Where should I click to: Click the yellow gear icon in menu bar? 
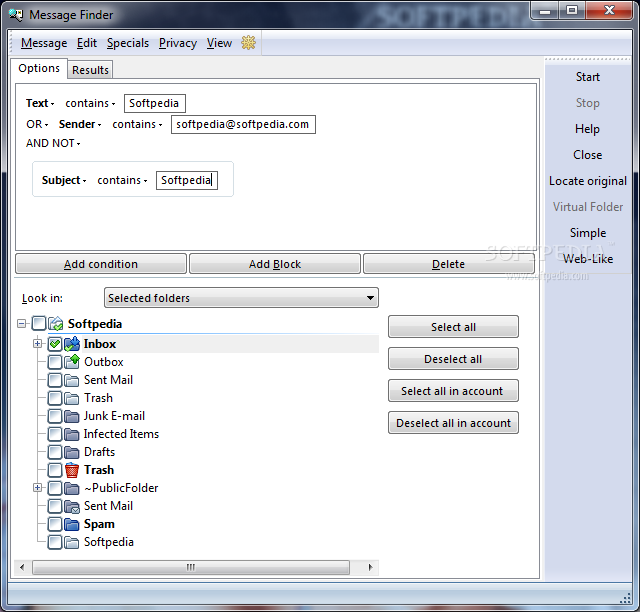pyautogui.click(x=248, y=42)
